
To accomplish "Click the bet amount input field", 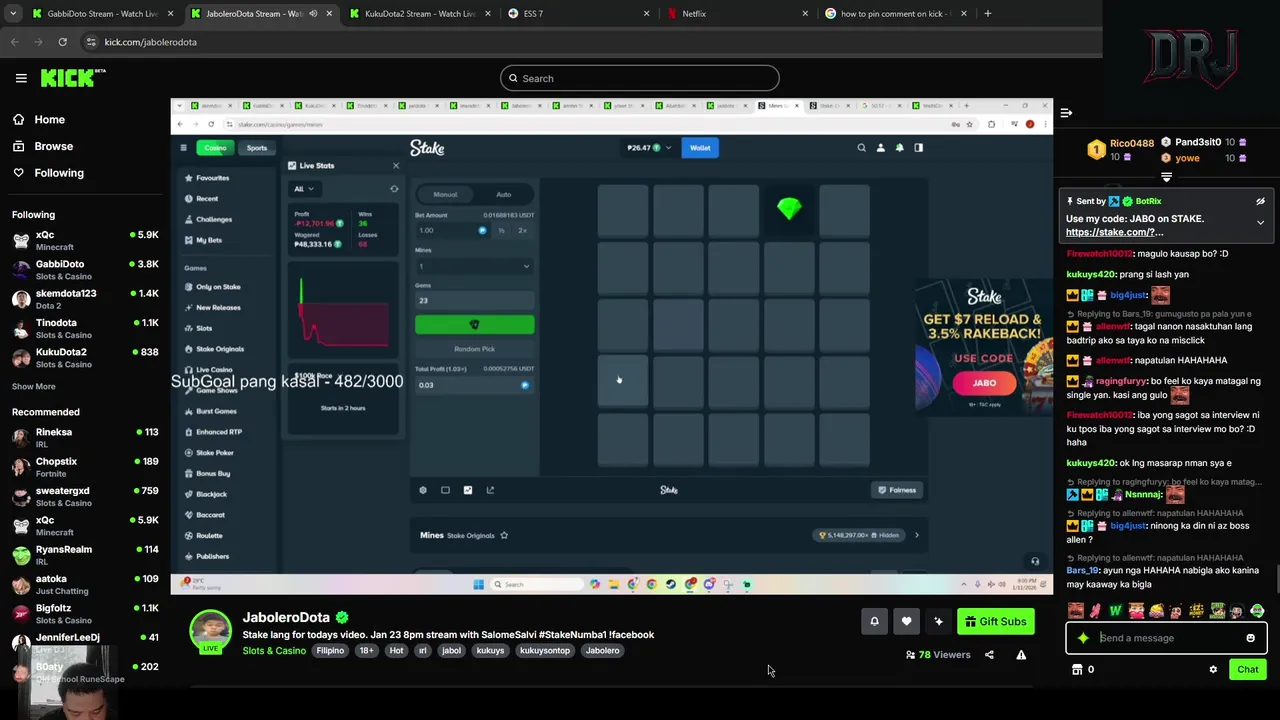I will click(x=452, y=230).
